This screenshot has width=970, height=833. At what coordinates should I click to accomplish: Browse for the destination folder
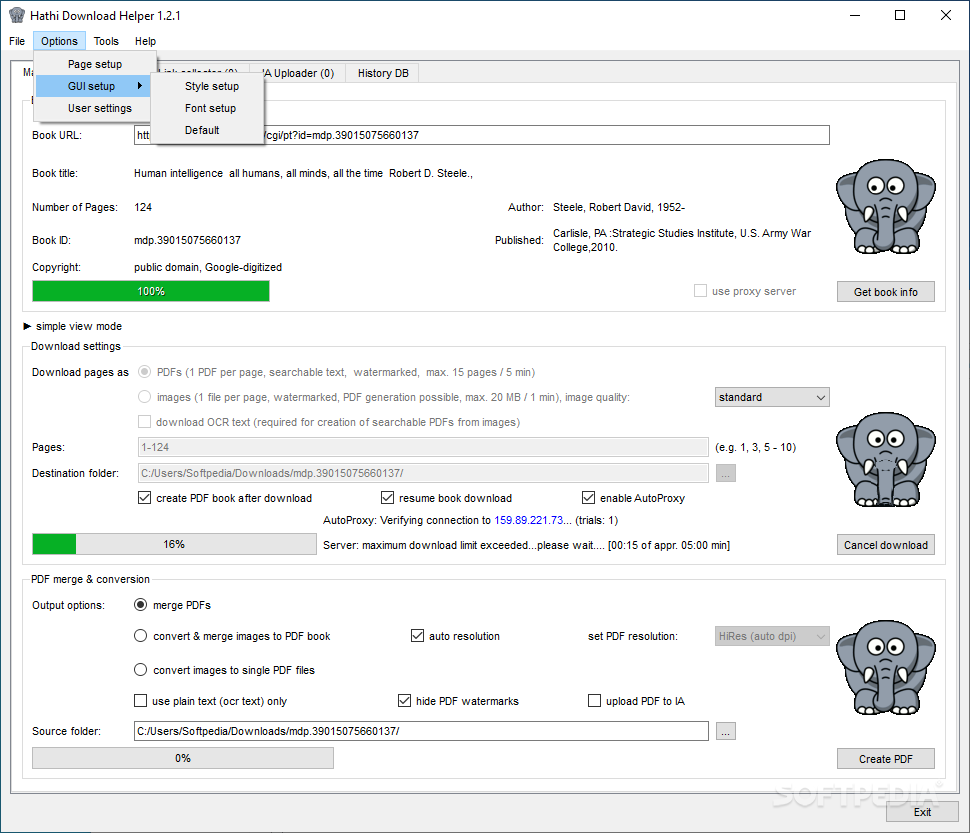click(726, 473)
